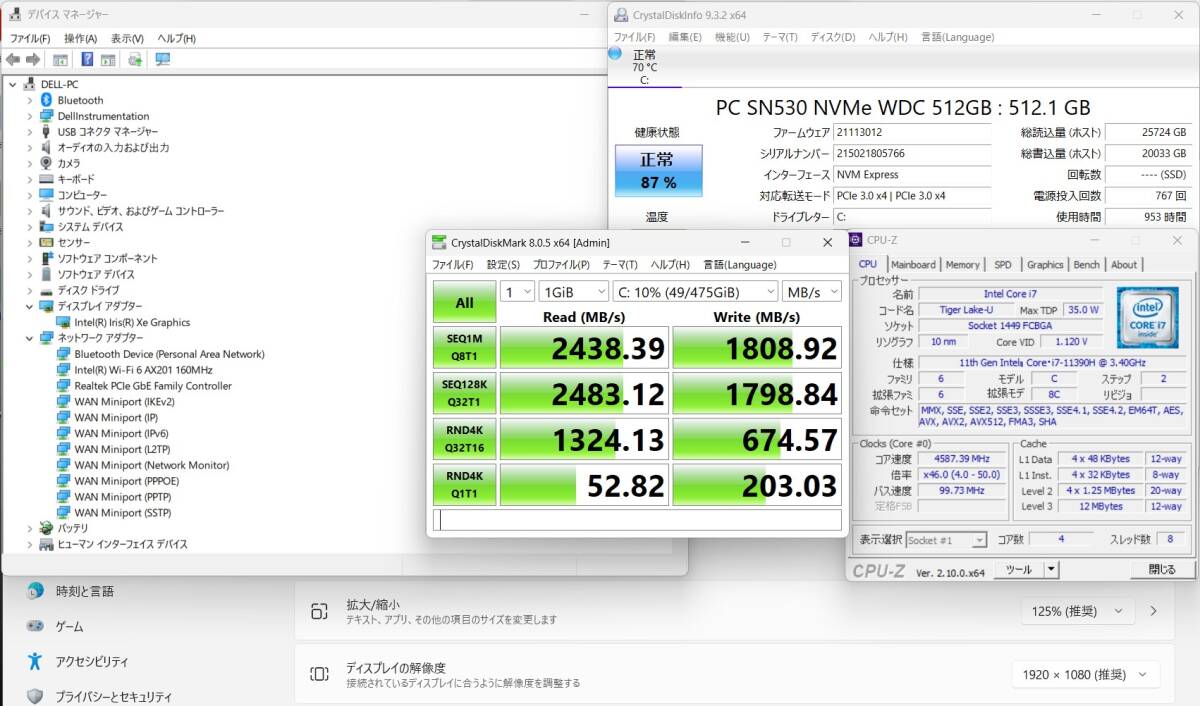This screenshot has width=1200, height=706.
Task: Go back using Device Manager's back arrow
Action: pyautogui.click(x=13, y=59)
